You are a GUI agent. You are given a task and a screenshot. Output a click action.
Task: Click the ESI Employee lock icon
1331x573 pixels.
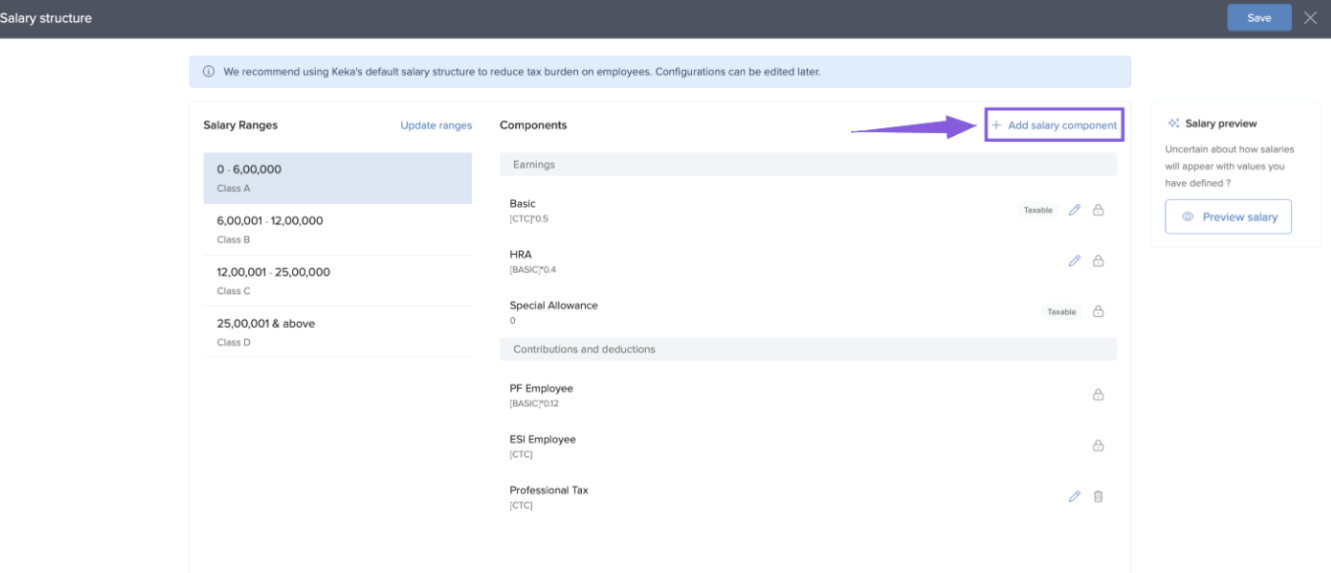tap(1098, 446)
